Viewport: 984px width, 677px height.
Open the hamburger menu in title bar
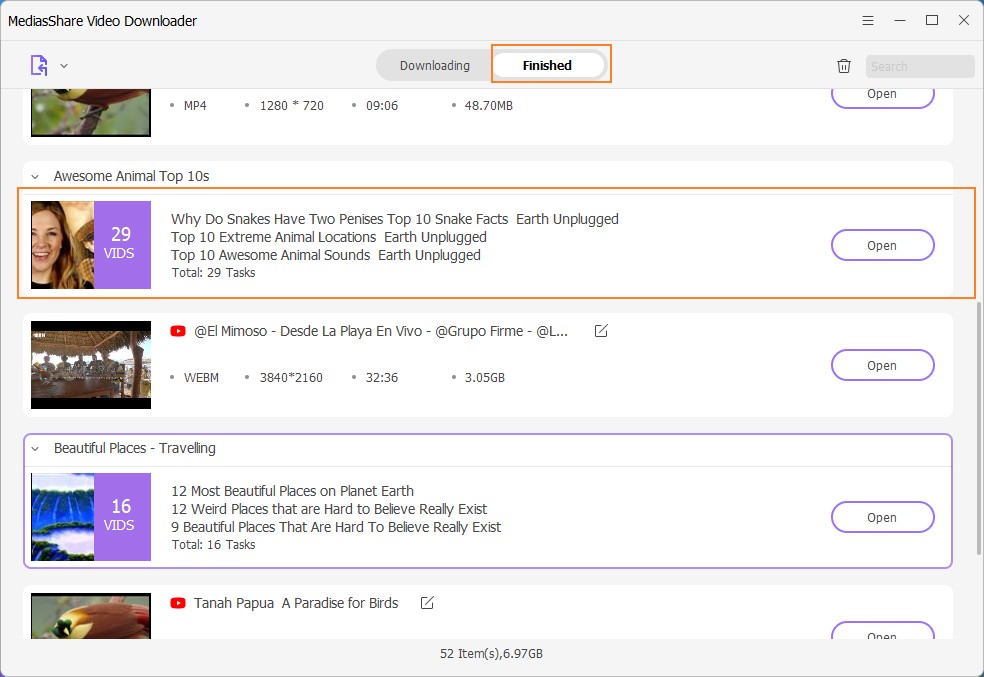868,20
